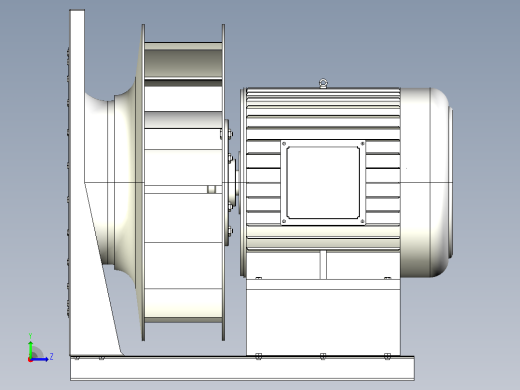The width and height of the screenshot is (520, 390).
Task: Select the motor support pedestal block
Action: 323,317
